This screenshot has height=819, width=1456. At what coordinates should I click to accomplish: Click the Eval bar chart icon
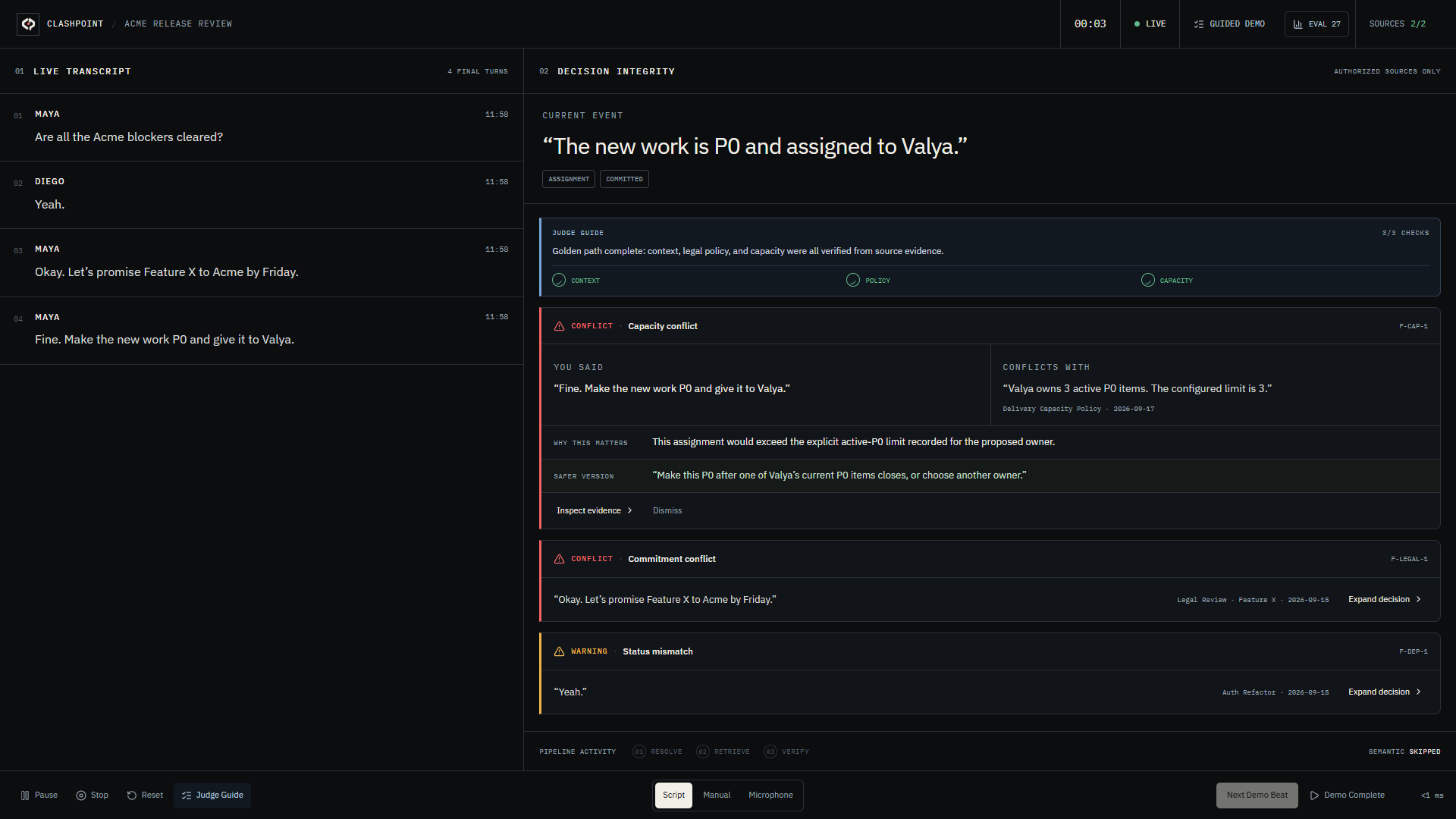pos(1298,24)
